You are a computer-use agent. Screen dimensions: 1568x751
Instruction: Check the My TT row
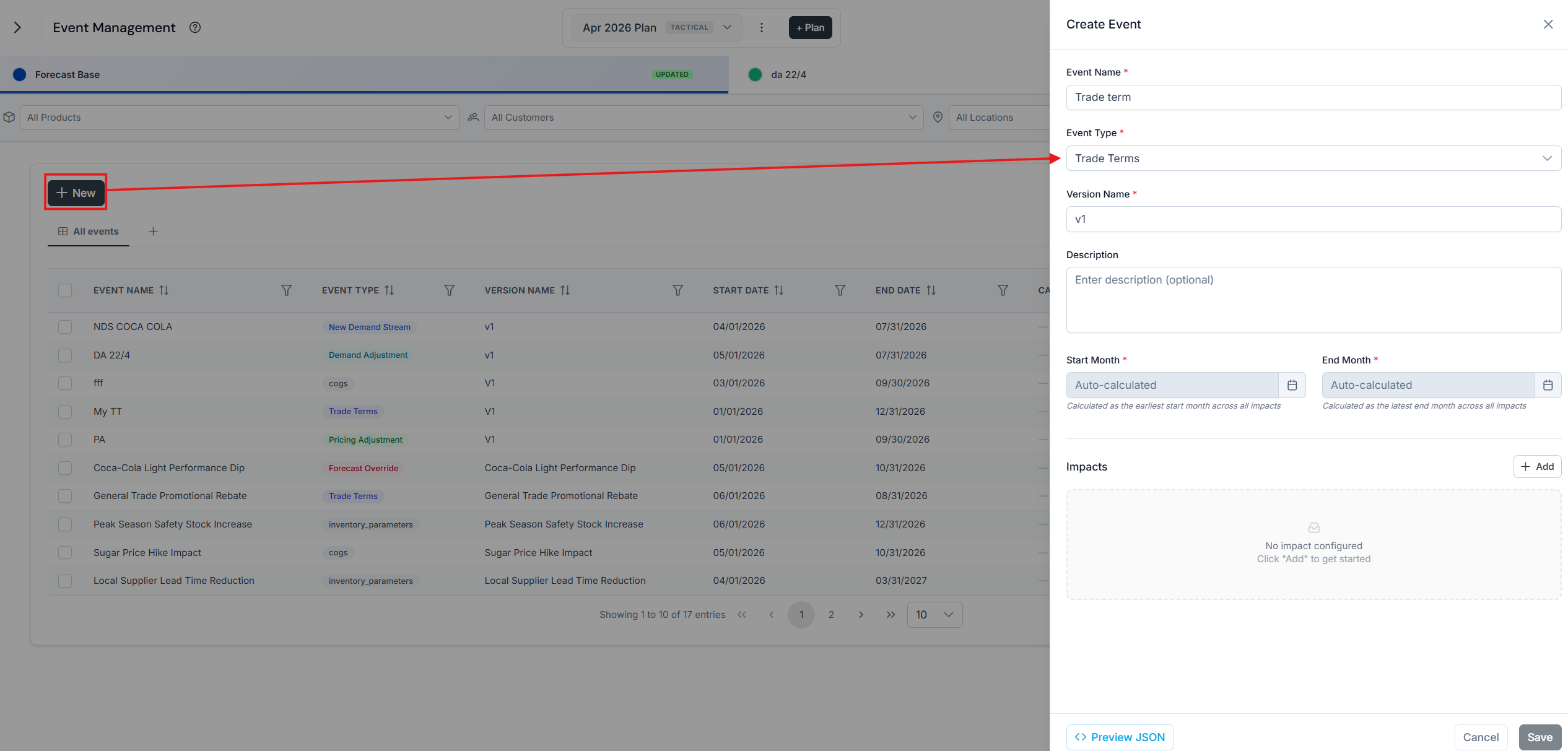[65, 412]
